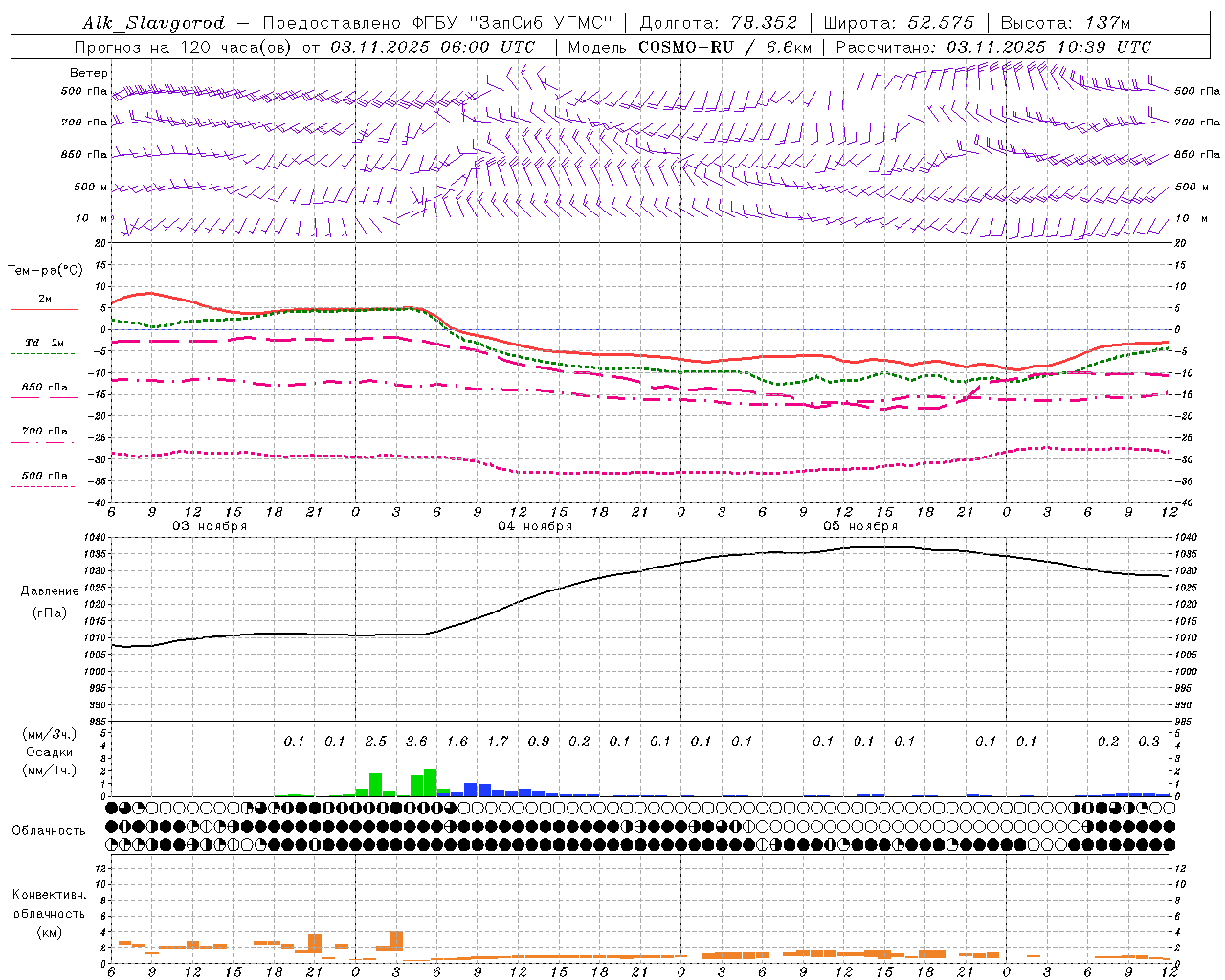Image resolution: width=1225 pixels, height=980 pixels.
Task: Click the Тем-ра(°C) axis title
Action: [x=46, y=271]
